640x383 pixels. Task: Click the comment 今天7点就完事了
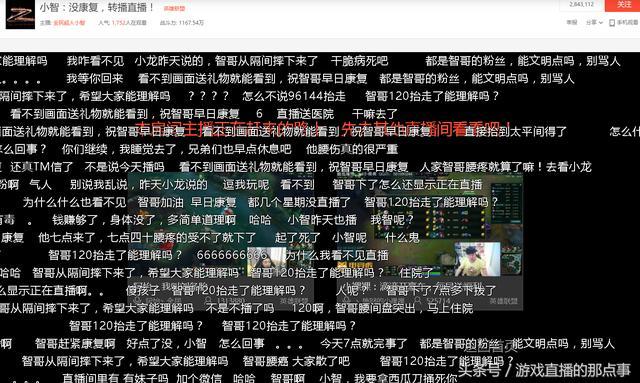363,343
